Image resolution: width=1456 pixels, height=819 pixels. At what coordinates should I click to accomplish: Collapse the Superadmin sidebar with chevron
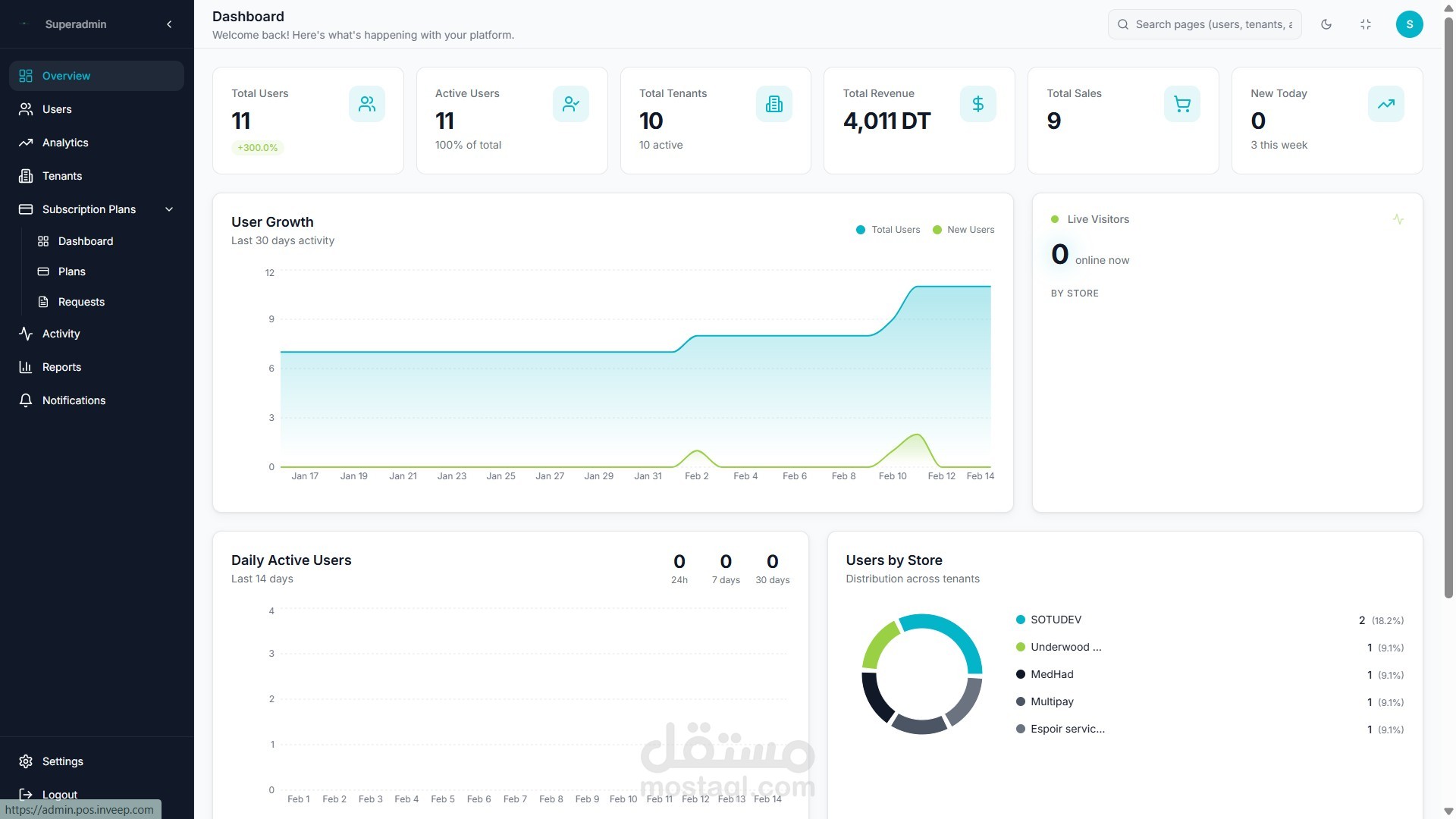(x=169, y=24)
